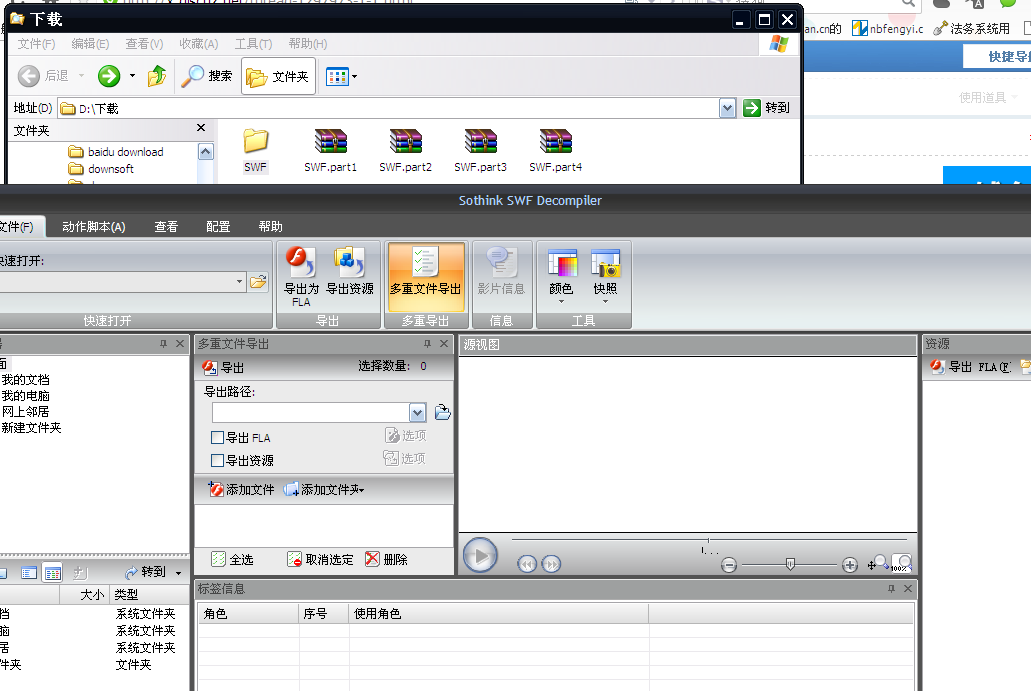Viewport: 1031px width, 691px height.
Task: Switch to the 动作脚本(A) tab
Action: 93,227
